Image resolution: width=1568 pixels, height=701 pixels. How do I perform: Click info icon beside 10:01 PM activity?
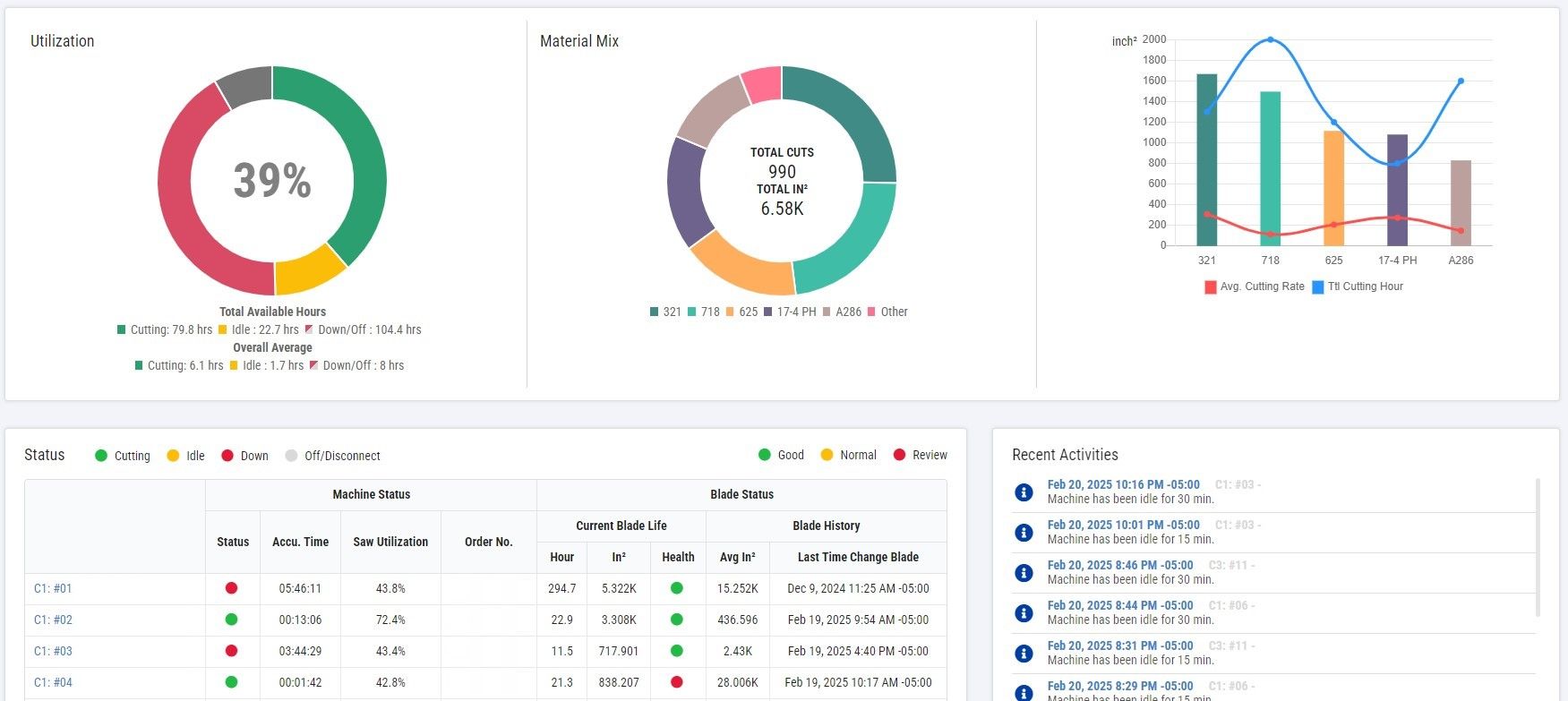(x=1024, y=533)
